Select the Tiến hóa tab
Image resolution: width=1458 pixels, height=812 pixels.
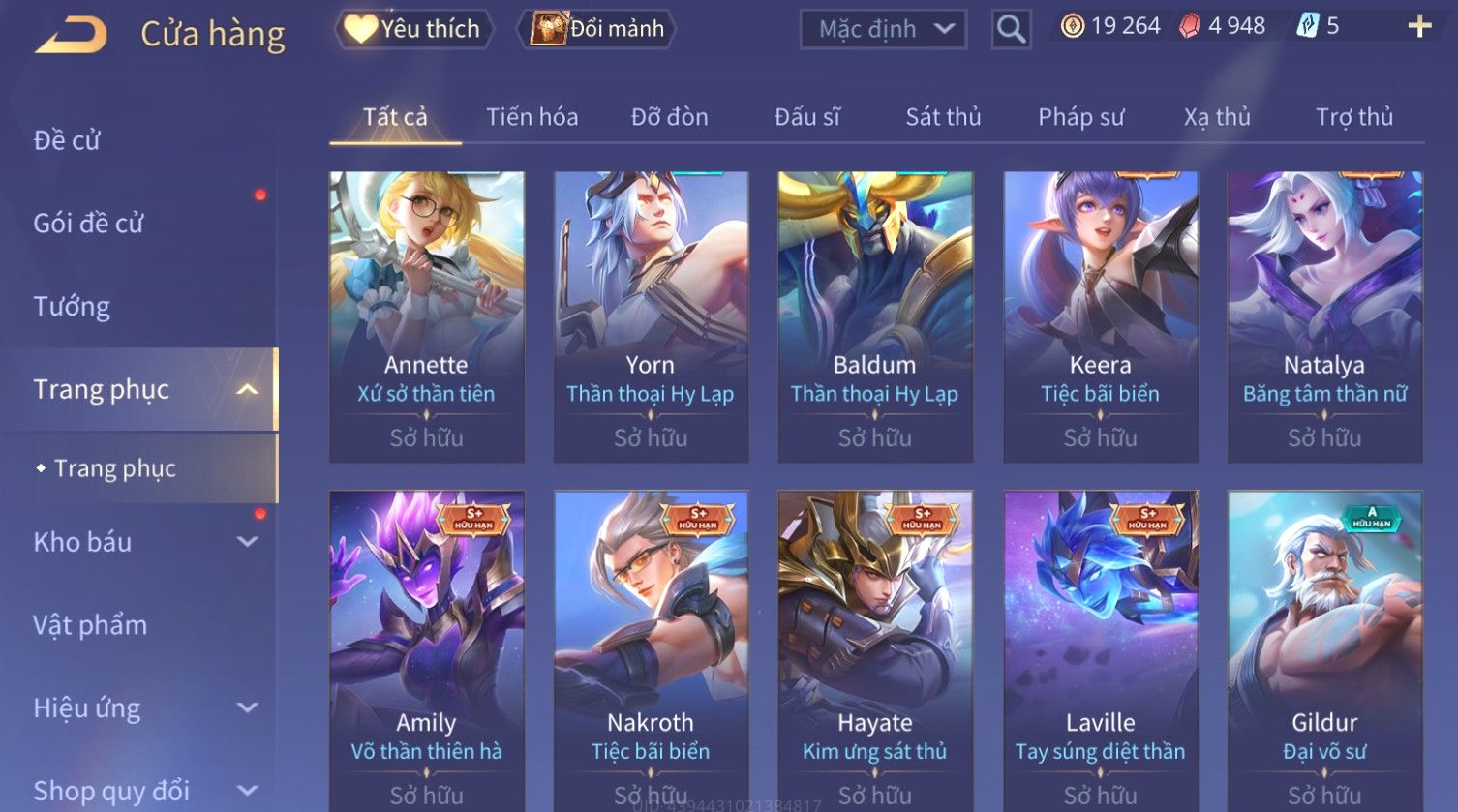pos(532,117)
